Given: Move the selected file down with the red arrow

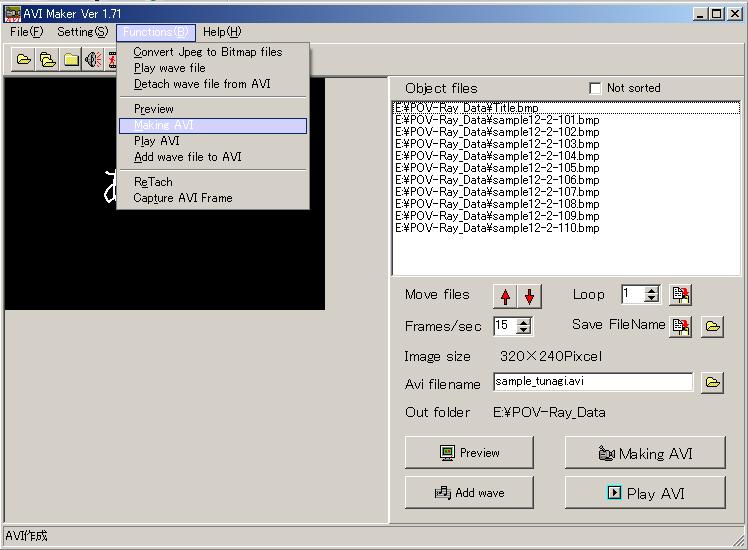Looking at the screenshot, I should coord(530,296).
